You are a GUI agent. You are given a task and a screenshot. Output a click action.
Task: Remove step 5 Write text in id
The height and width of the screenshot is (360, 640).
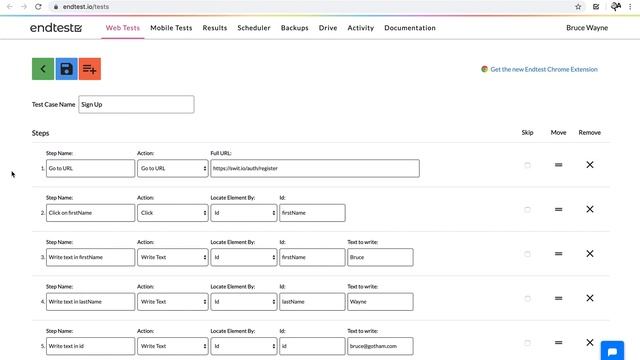click(x=590, y=342)
